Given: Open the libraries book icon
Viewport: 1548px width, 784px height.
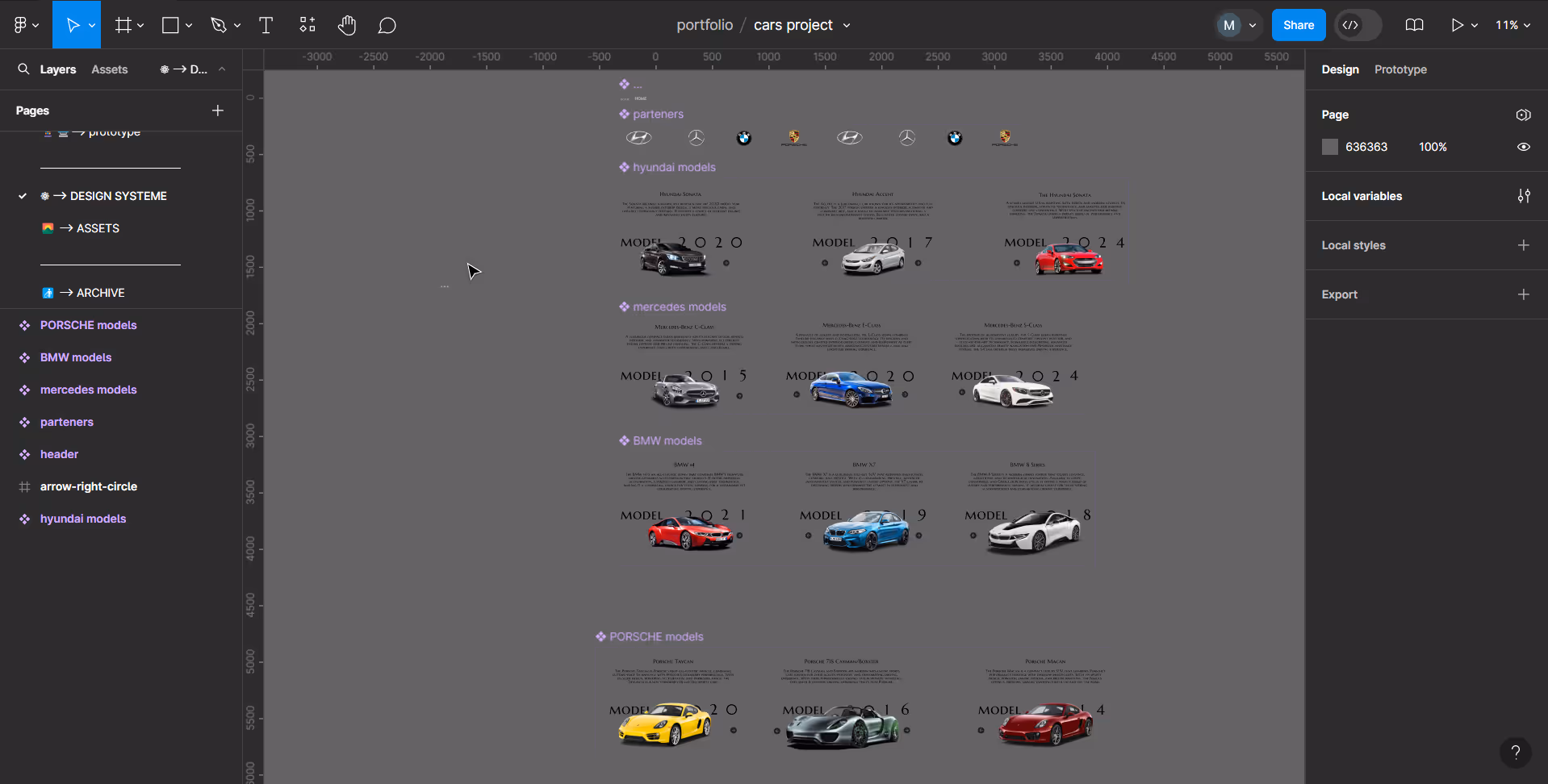Looking at the screenshot, I should pos(1414,25).
